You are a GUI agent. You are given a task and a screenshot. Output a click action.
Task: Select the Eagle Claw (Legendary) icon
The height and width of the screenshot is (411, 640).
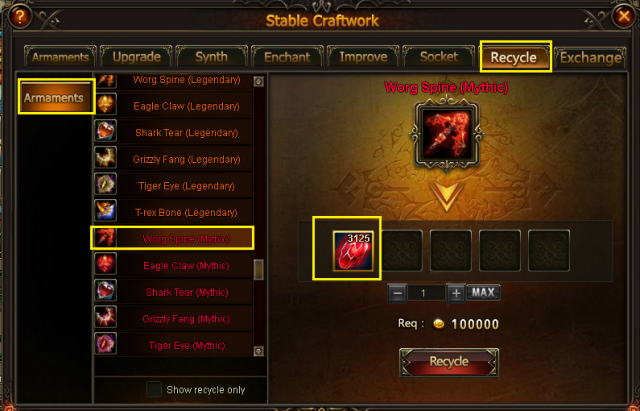pos(106,104)
